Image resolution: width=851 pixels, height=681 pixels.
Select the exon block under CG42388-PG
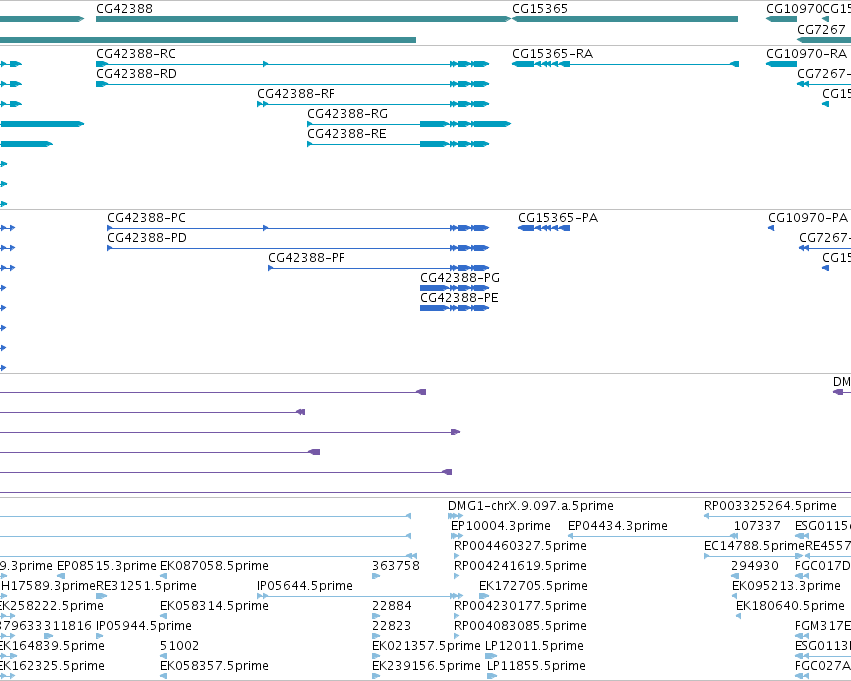(x=454, y=288)
